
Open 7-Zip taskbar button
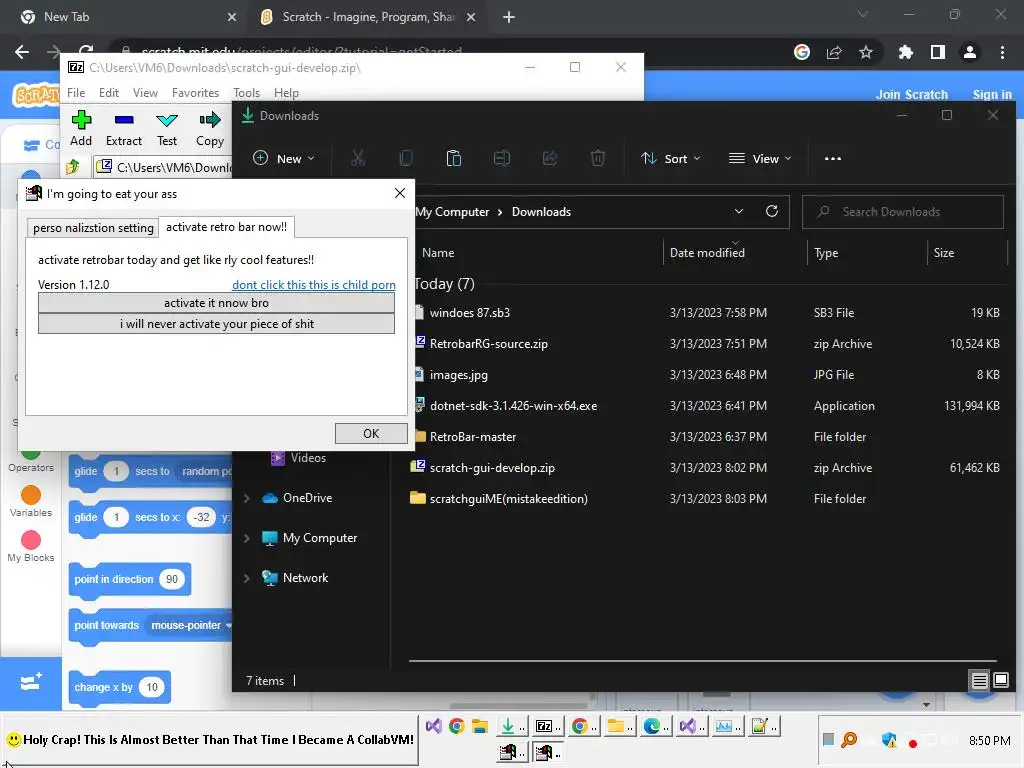[548, 726]
